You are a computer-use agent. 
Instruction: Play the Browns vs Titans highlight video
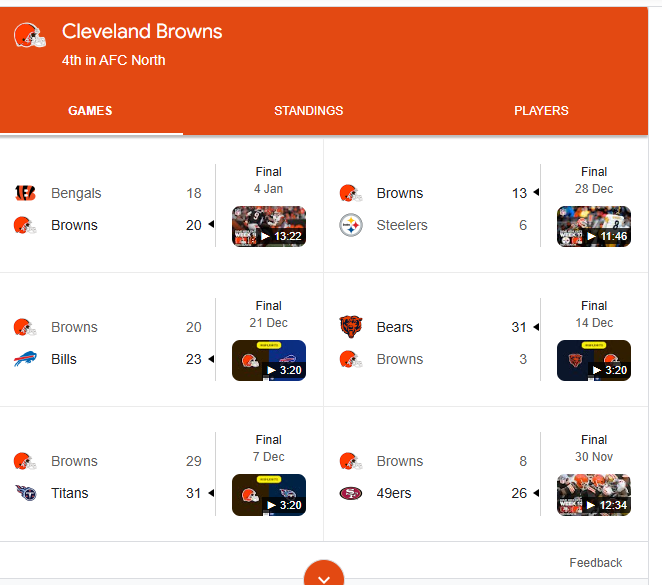point(269,494)
